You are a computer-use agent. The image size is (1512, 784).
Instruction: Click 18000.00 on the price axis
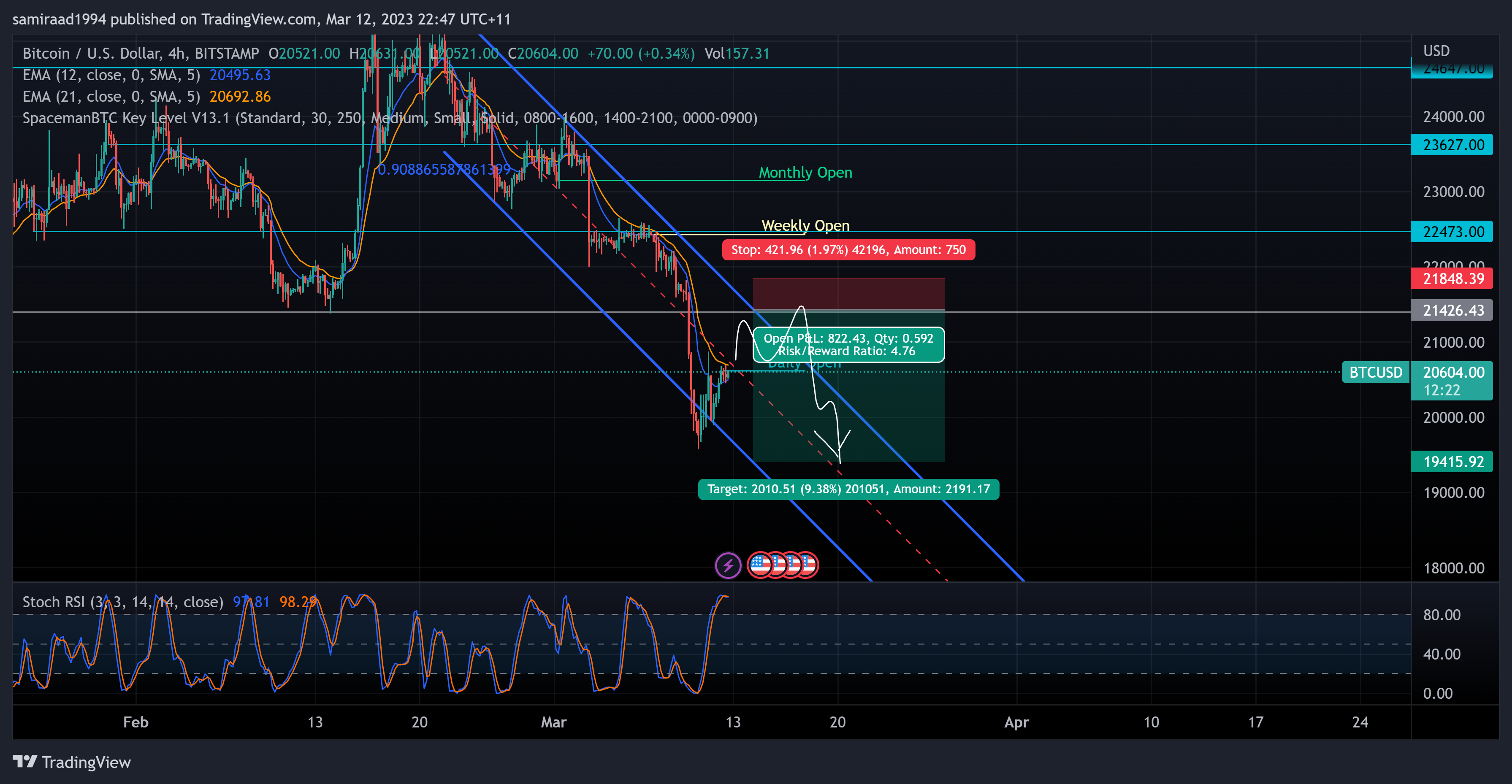coord(1453,568)
